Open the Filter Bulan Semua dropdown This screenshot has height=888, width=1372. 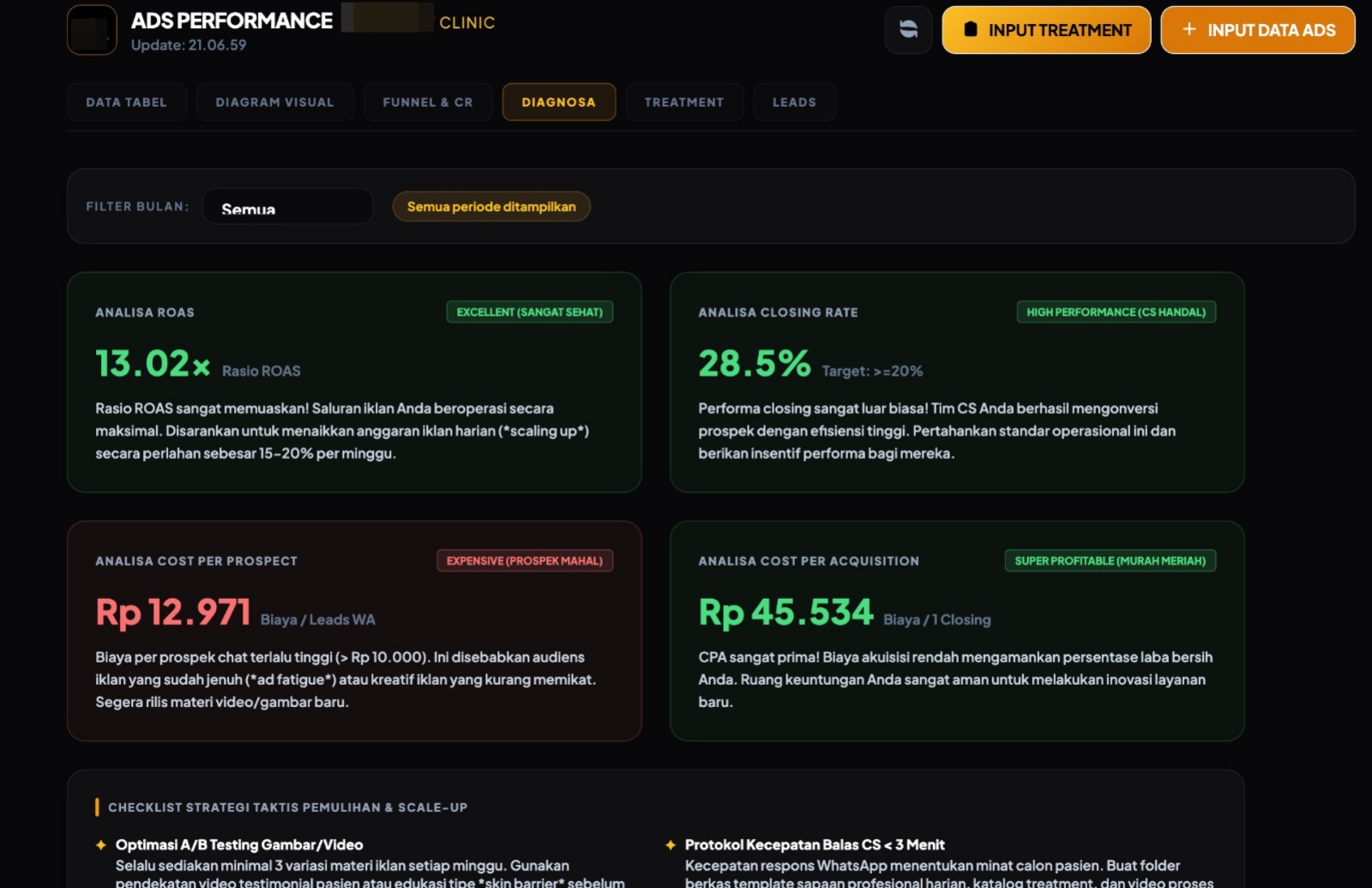pos(288,207)
